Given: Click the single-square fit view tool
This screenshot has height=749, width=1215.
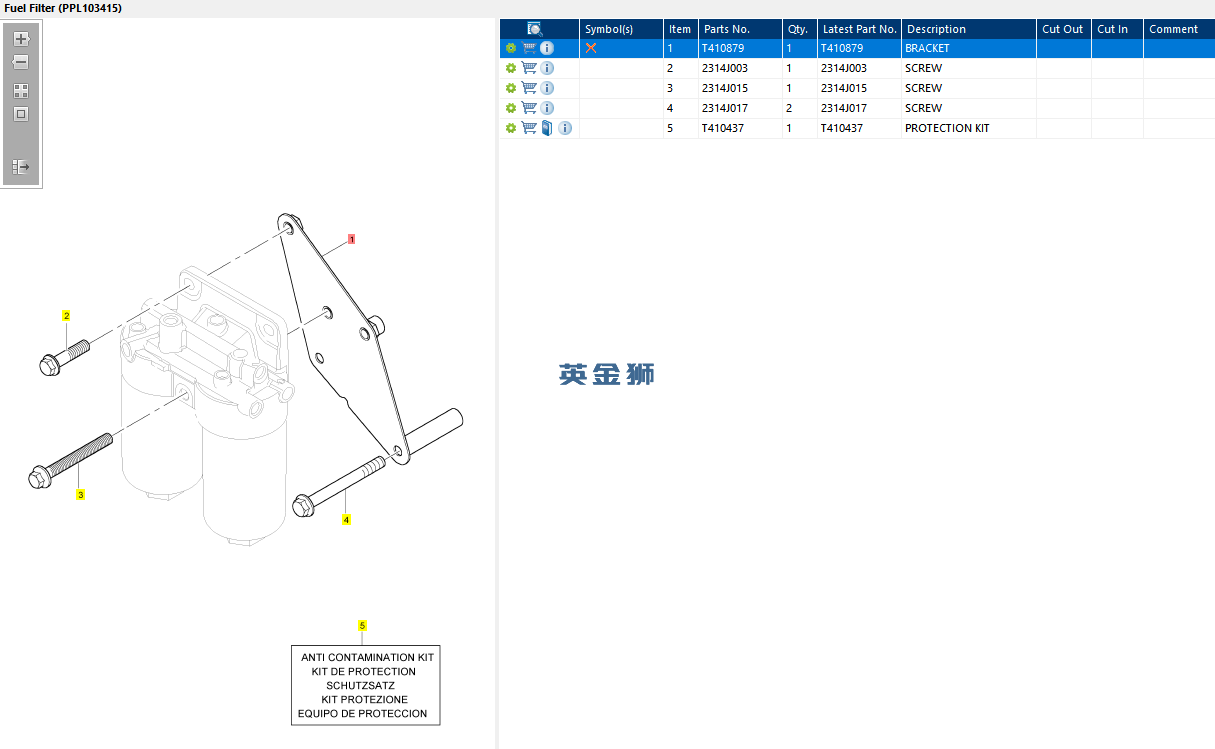Looking at the screenshot, I should (21, 114).
